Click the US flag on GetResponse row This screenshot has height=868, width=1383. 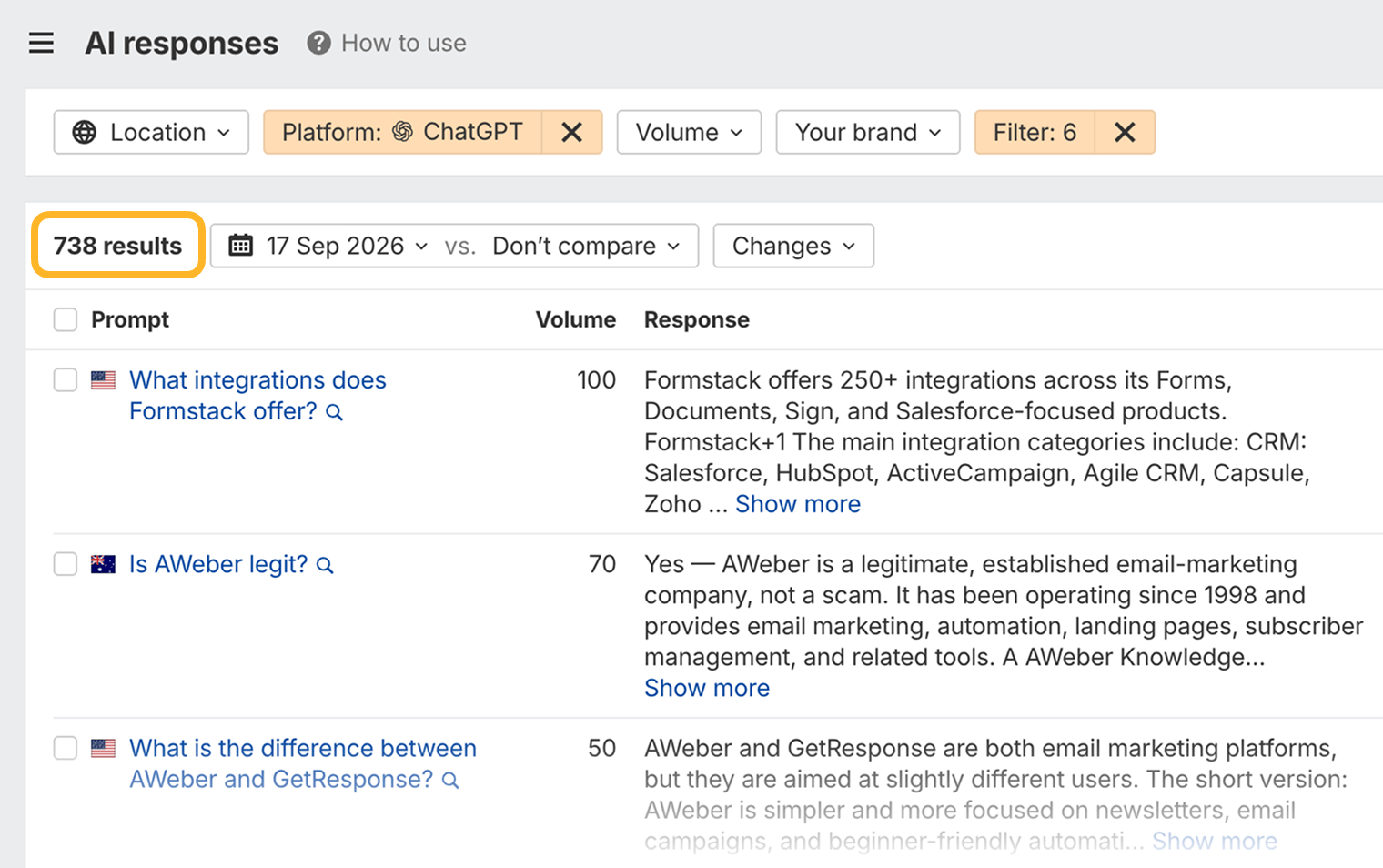[104, 748]
